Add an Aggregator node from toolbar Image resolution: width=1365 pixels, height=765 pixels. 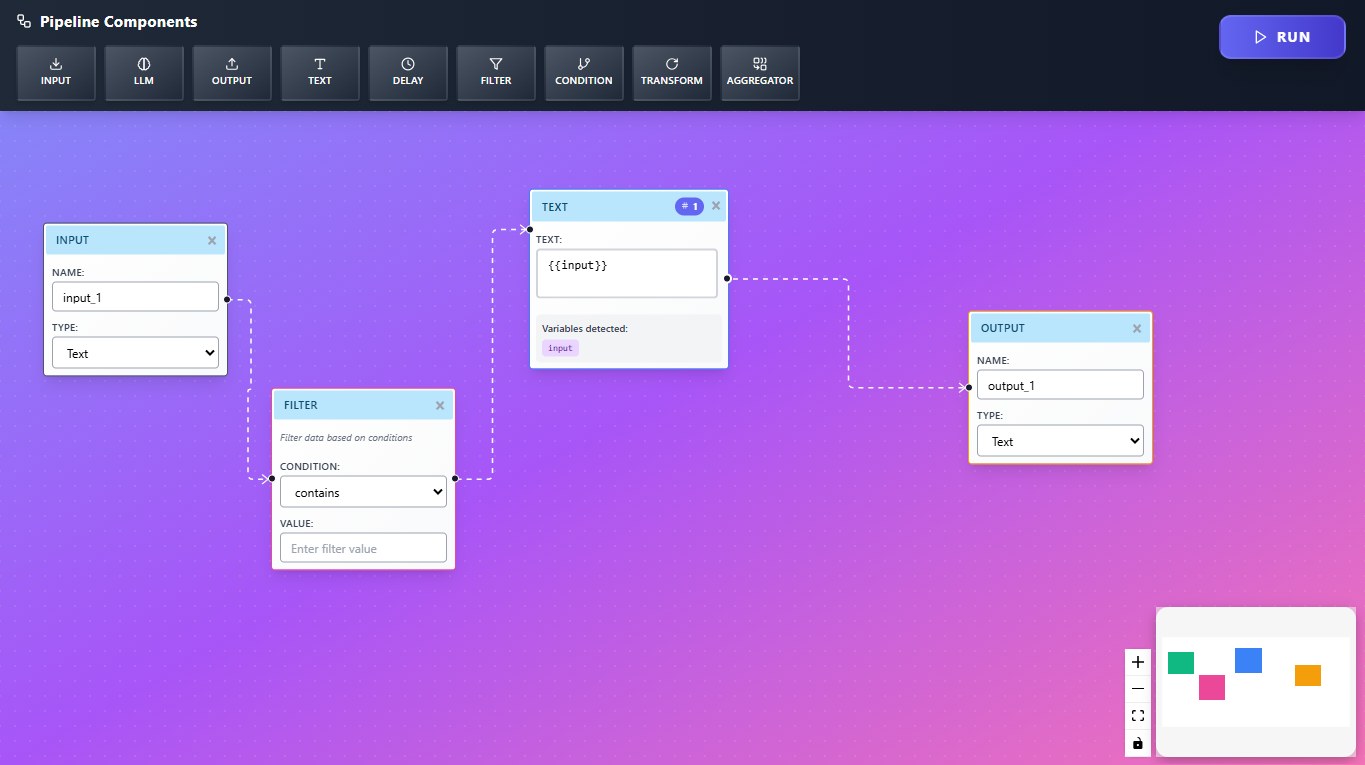[760, 73]
